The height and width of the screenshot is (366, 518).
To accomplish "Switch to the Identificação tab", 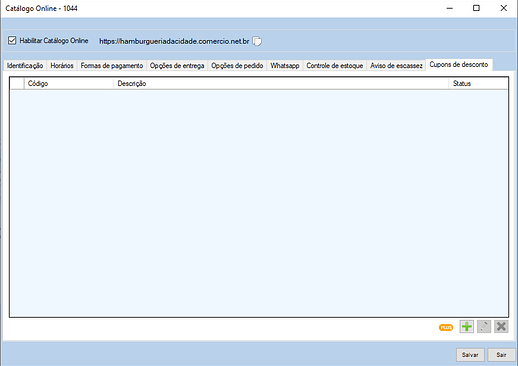I will tap(25, 66).
